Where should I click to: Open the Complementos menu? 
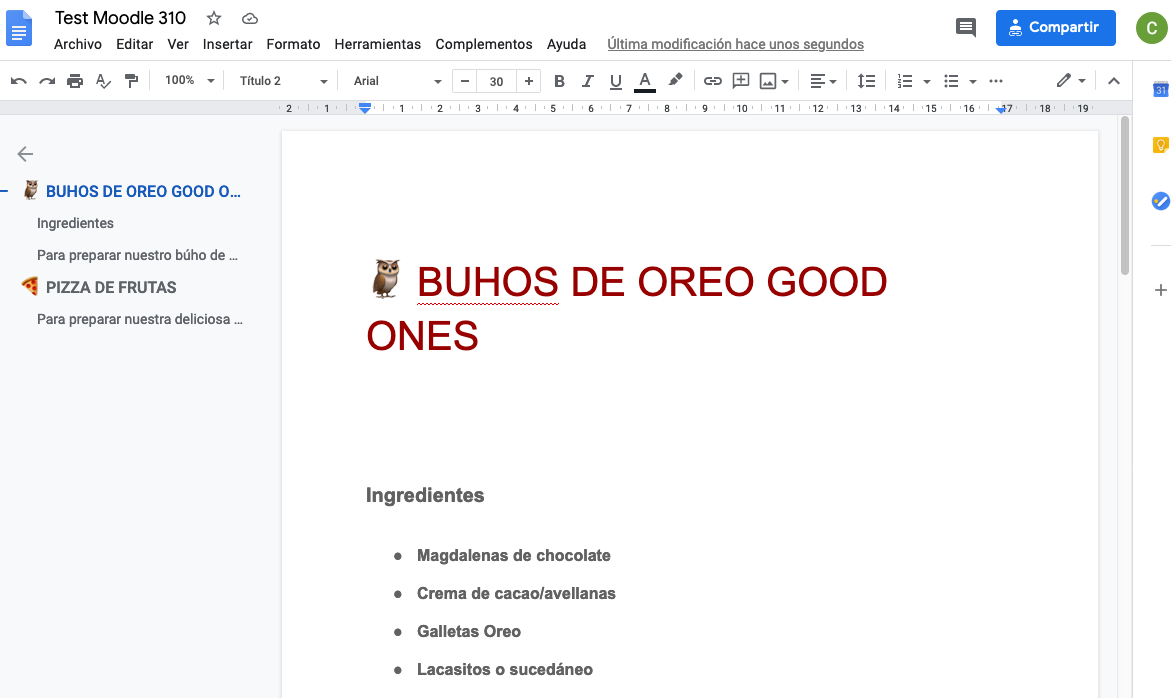(484, 44)
